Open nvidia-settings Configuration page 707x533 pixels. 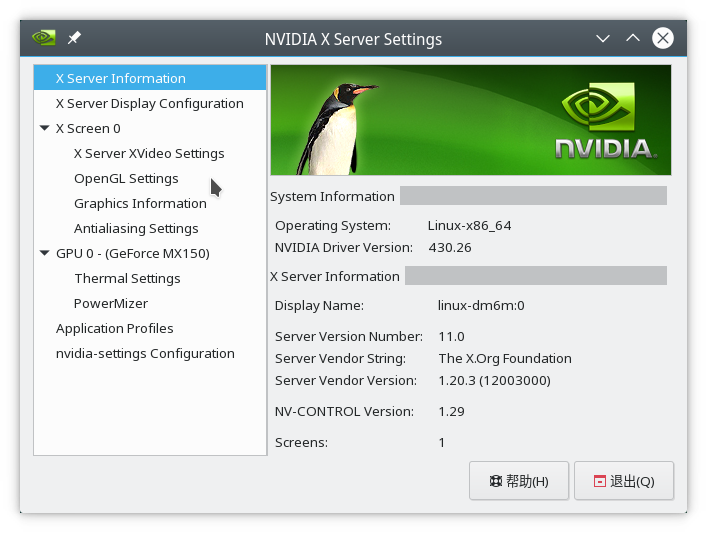[145, 354]
